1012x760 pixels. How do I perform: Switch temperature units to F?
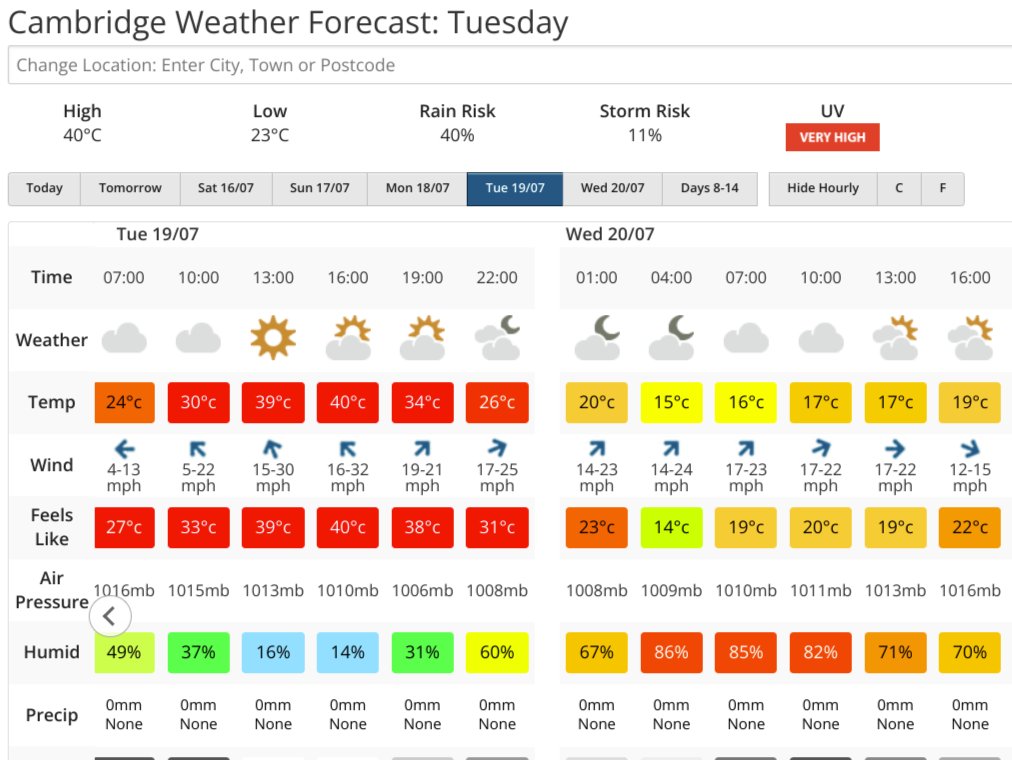(x=943, y=188)
